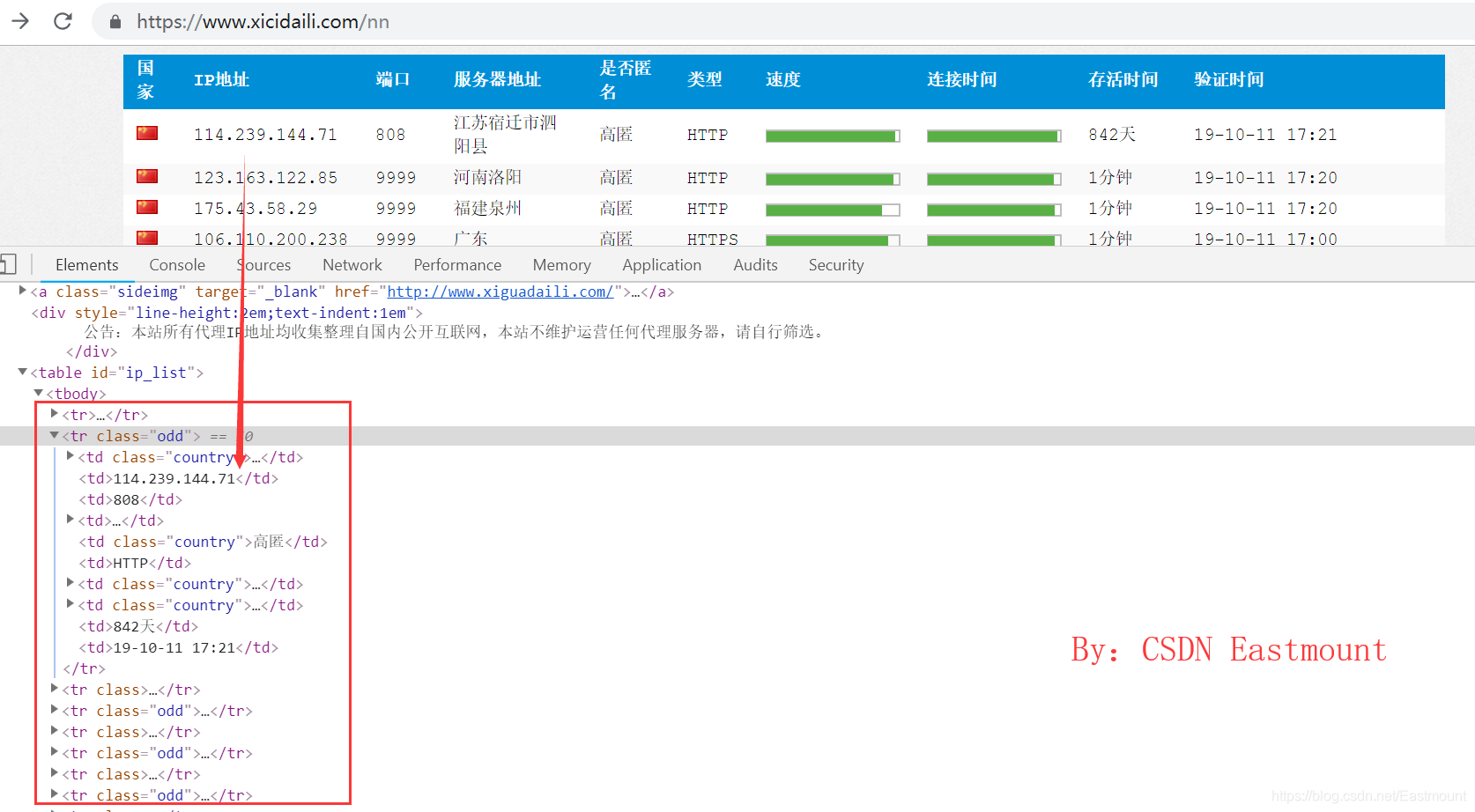Screen dimensions: 1475x812
Task: Click the 存活时间 column header
Action: pos(1123,79)
